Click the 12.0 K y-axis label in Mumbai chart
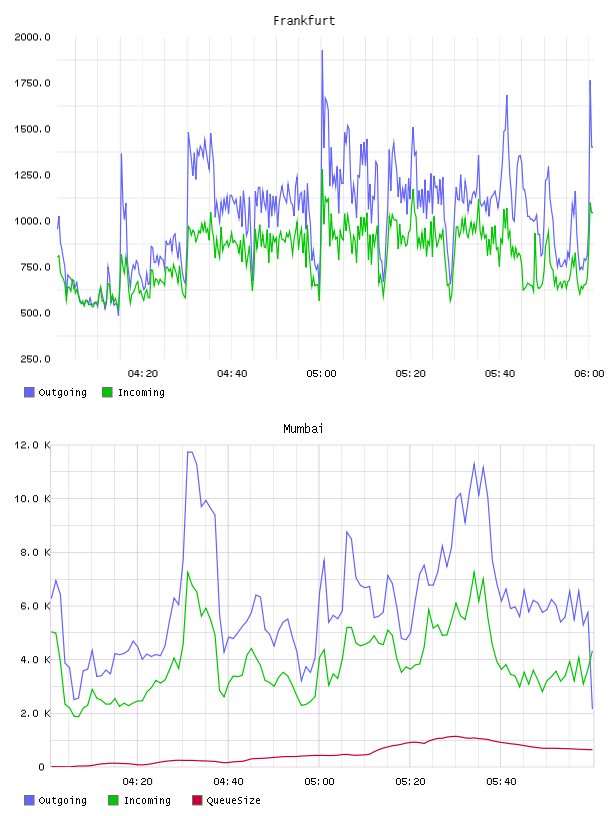 (x=32, y=445)
